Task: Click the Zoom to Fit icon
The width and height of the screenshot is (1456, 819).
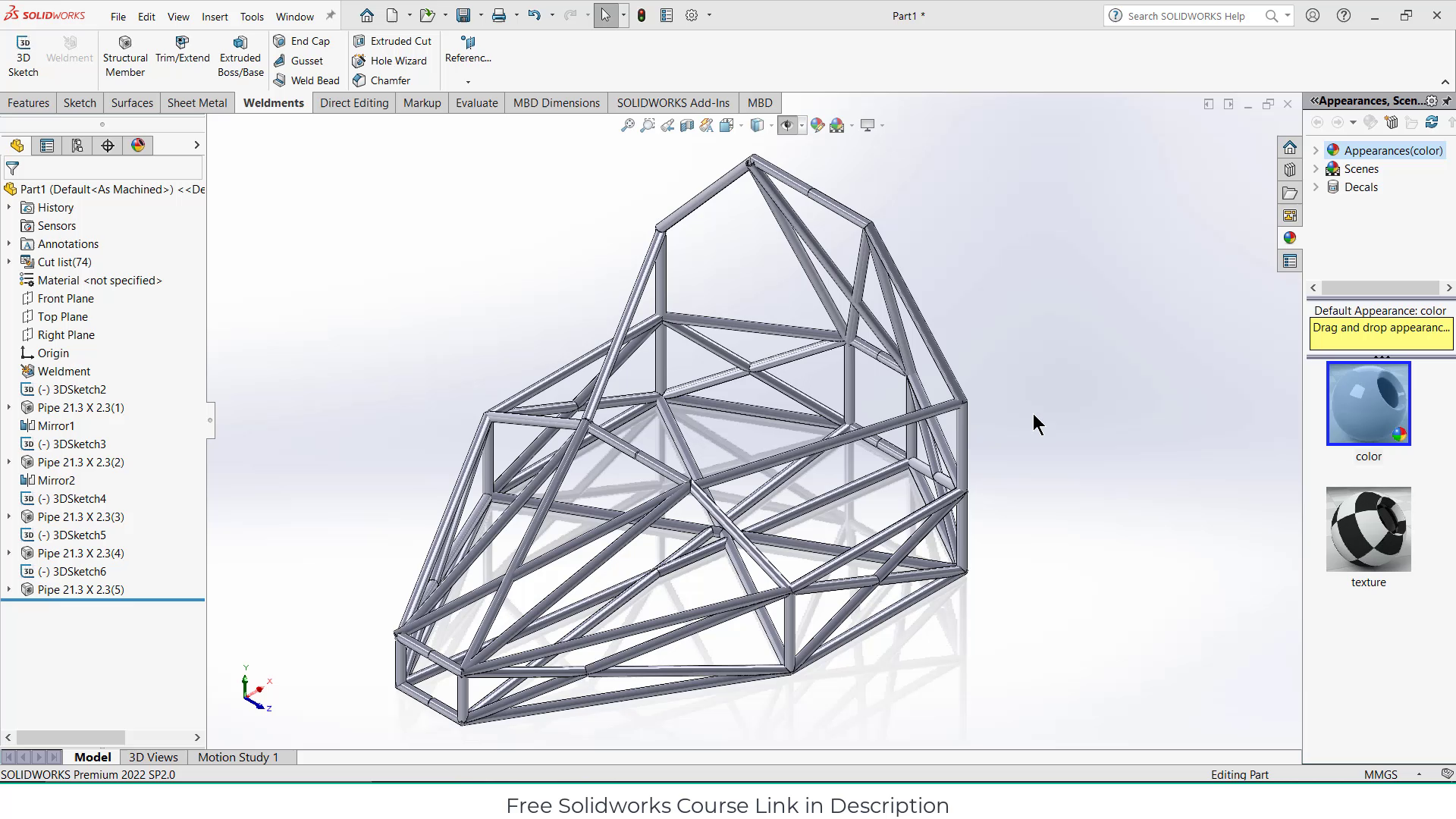Action: 627,125
